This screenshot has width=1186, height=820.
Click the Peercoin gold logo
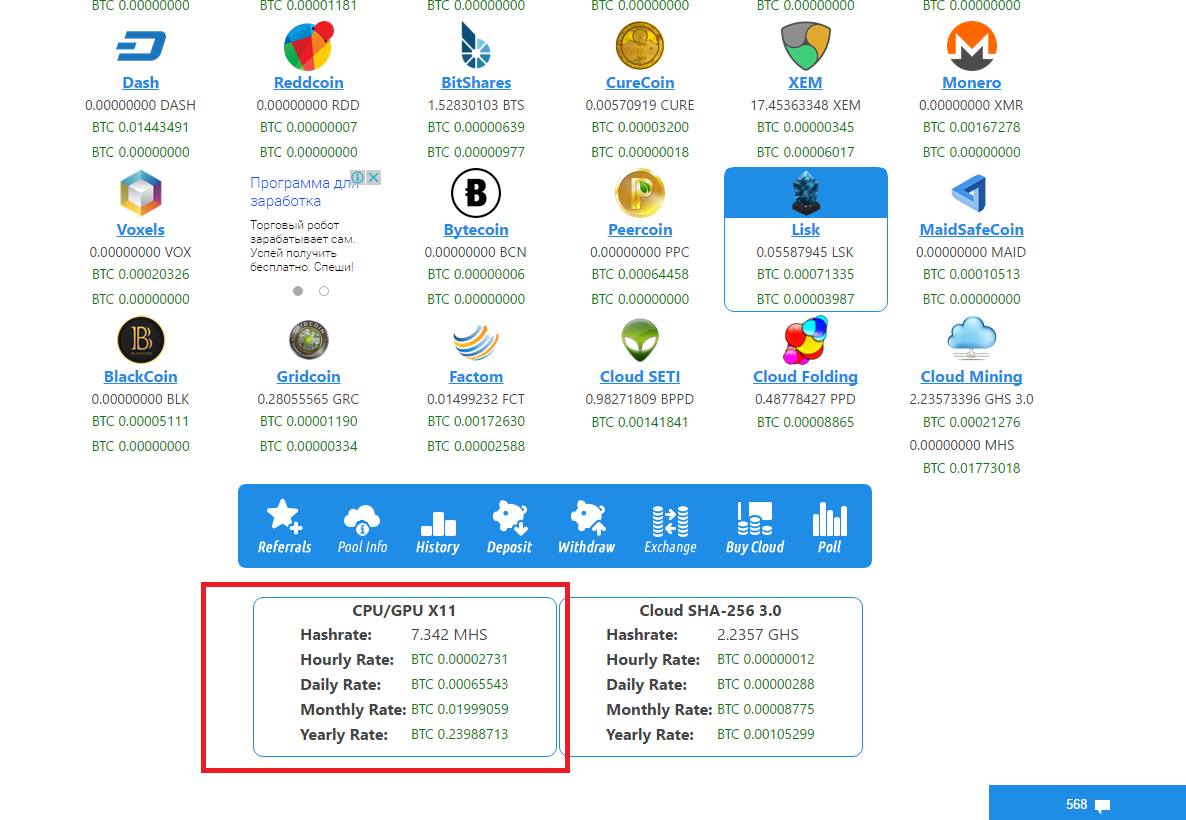coord(640,193)
